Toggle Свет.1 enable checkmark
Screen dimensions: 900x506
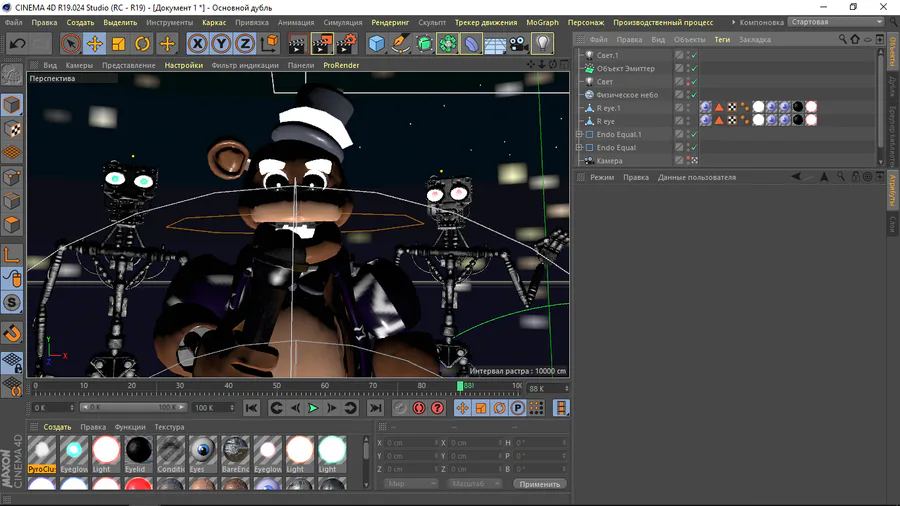(694, 55)
